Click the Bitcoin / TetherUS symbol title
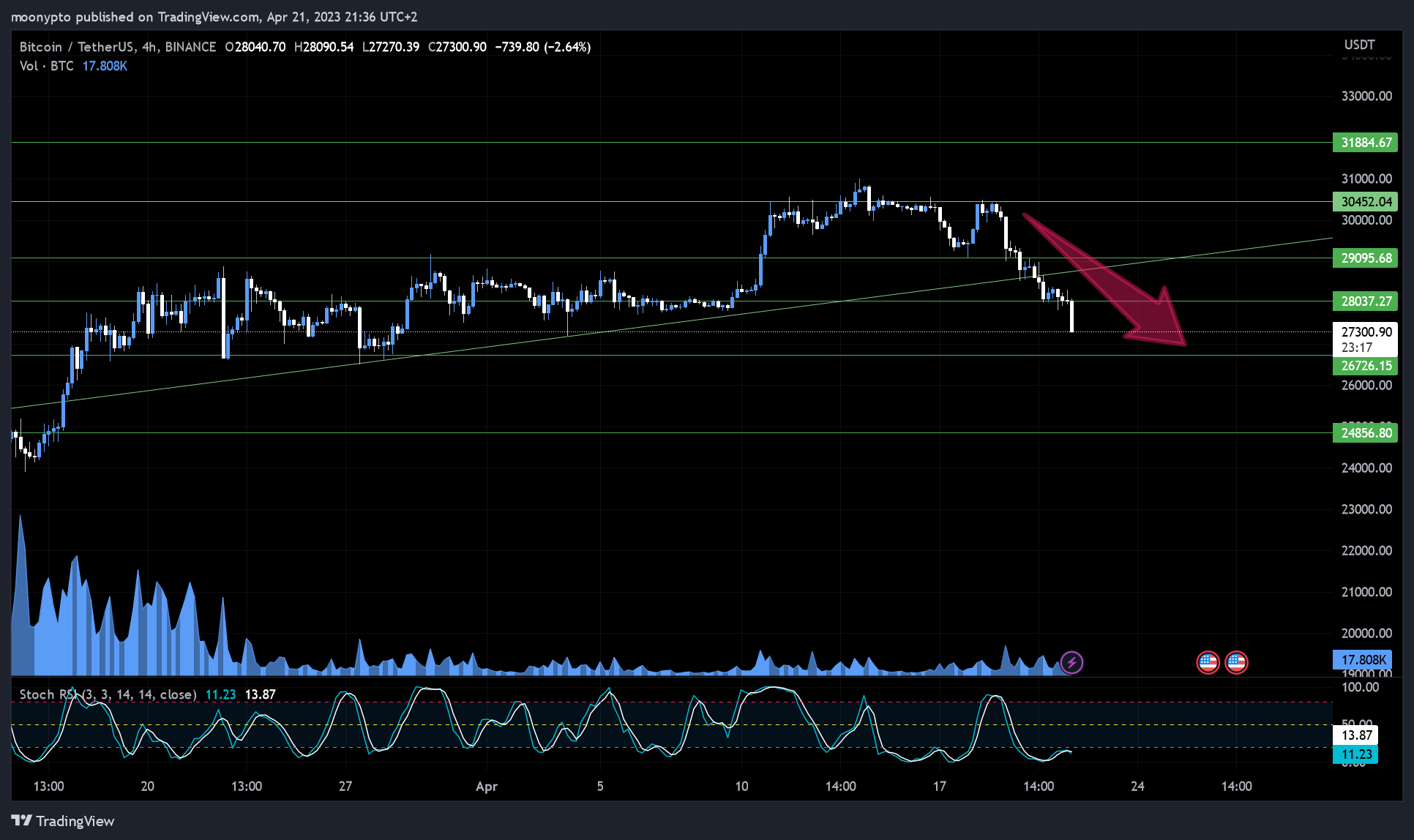Viewport: 1414px width, 840px height. [118, 47]
